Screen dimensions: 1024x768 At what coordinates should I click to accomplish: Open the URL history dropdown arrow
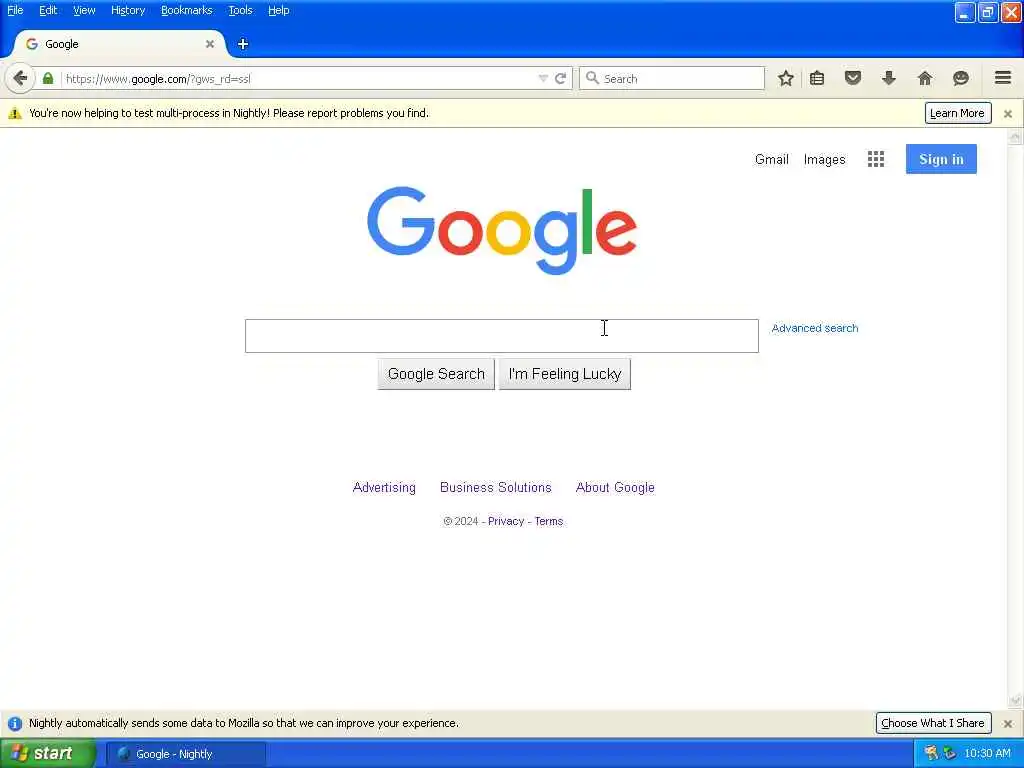click(543, 78)
